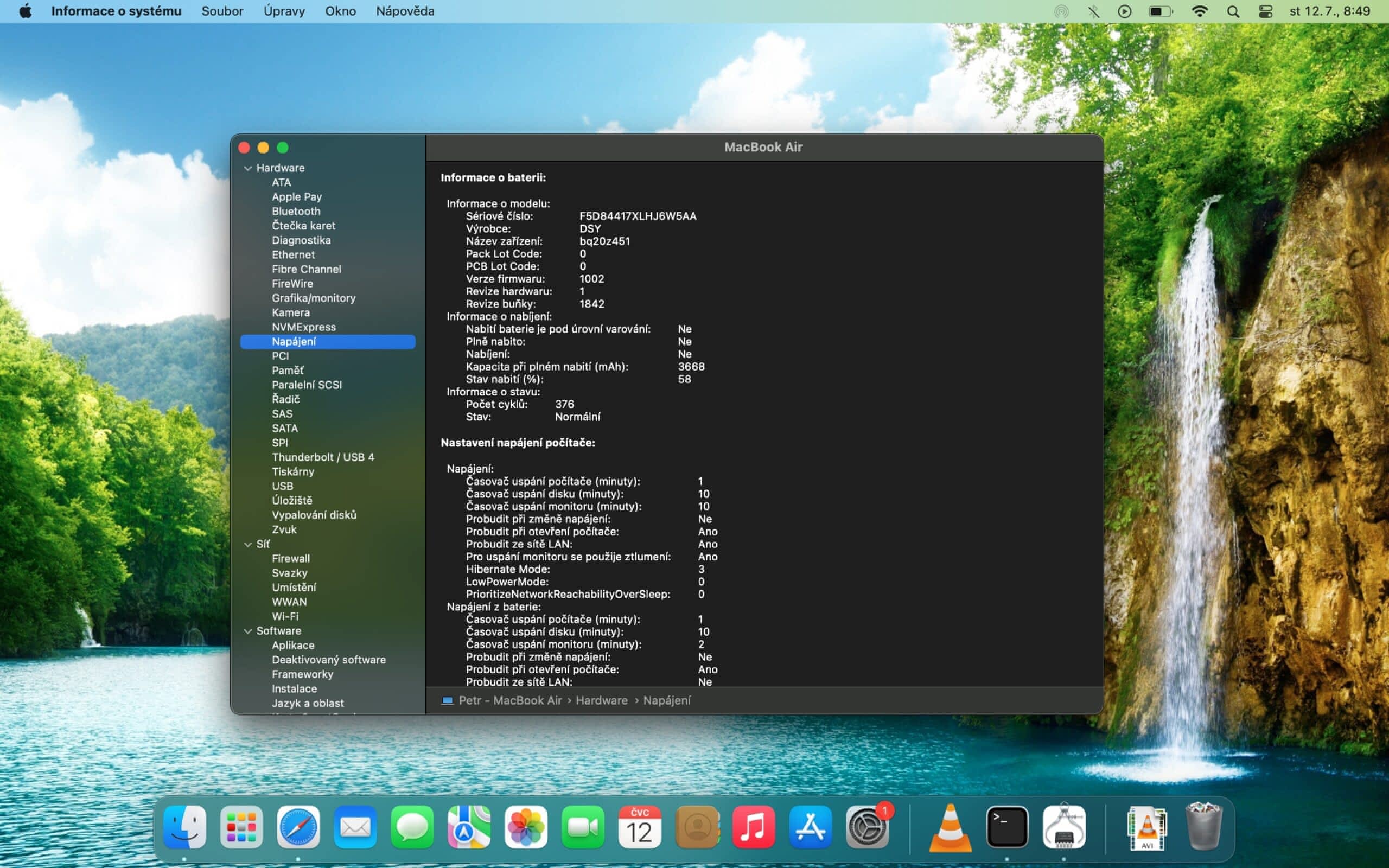Select Thunderbolt / USB 4 item
Viewport: 1389px width, 868px height.
[x=323, y=457]
